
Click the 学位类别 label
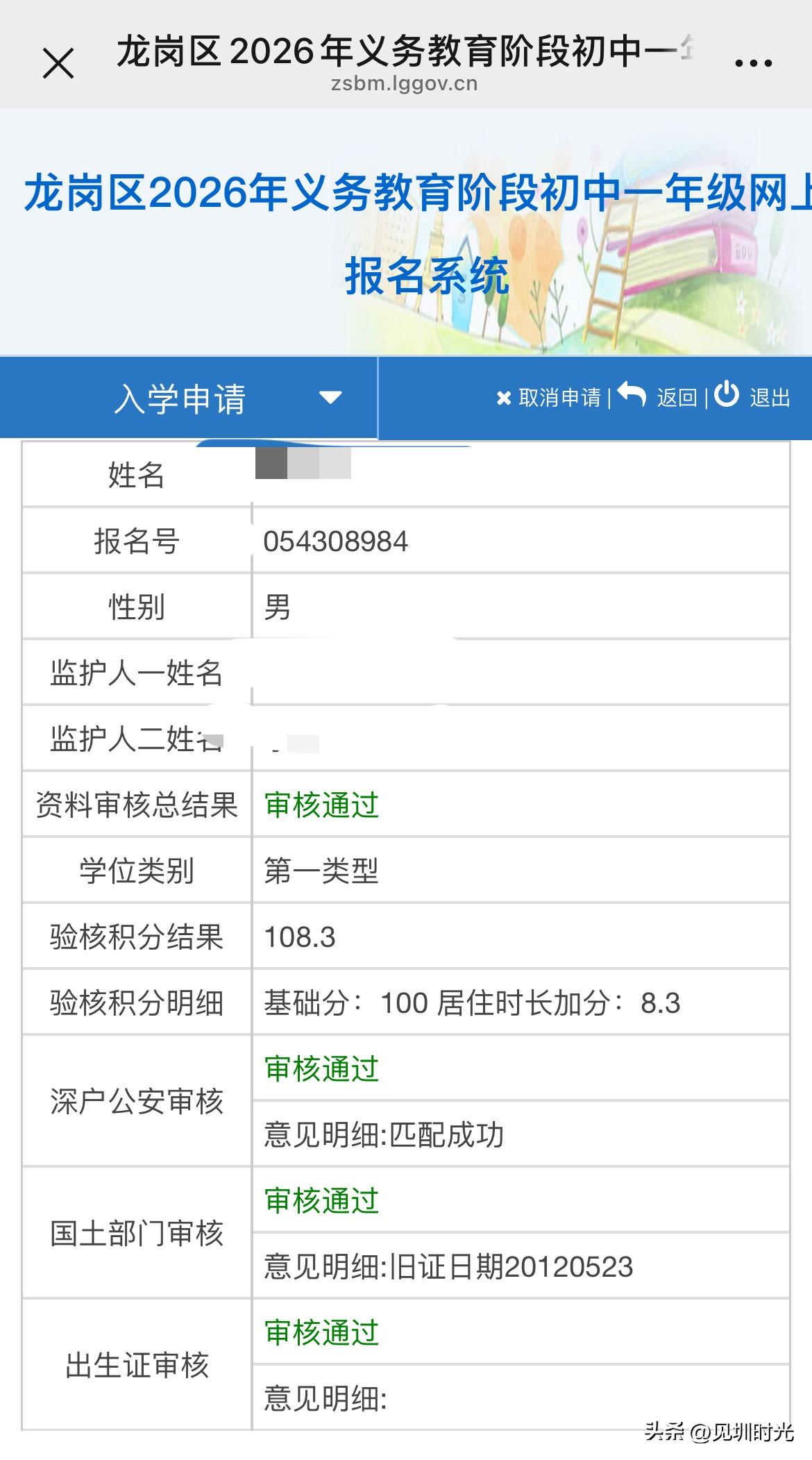pyautogui.click(x=137, y=871)
